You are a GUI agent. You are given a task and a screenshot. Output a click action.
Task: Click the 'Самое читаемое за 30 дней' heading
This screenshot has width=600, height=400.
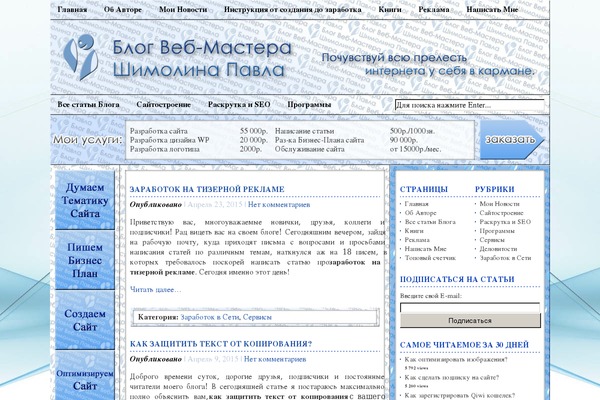tap(464, 345)
